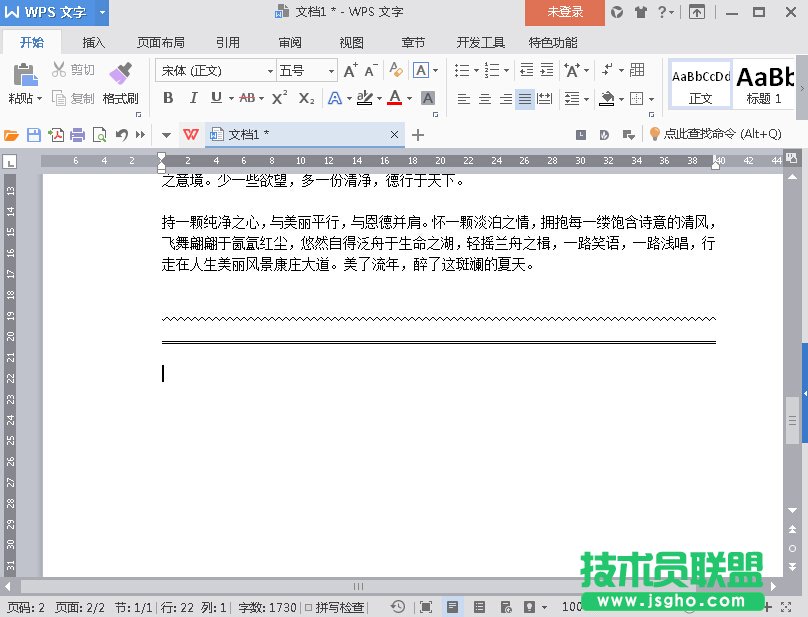Open the 页面布局 ribbon tab
Screen dimensions: 808x617
[161, 43]
